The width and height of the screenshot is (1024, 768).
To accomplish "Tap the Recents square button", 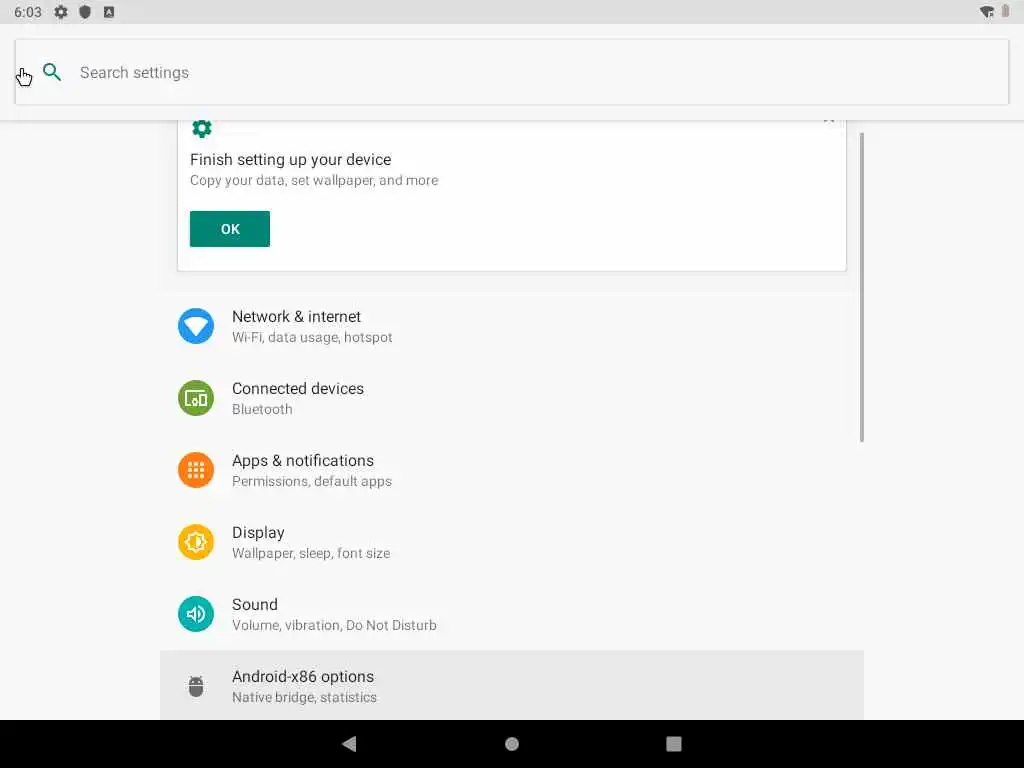I will click(673, 744).
